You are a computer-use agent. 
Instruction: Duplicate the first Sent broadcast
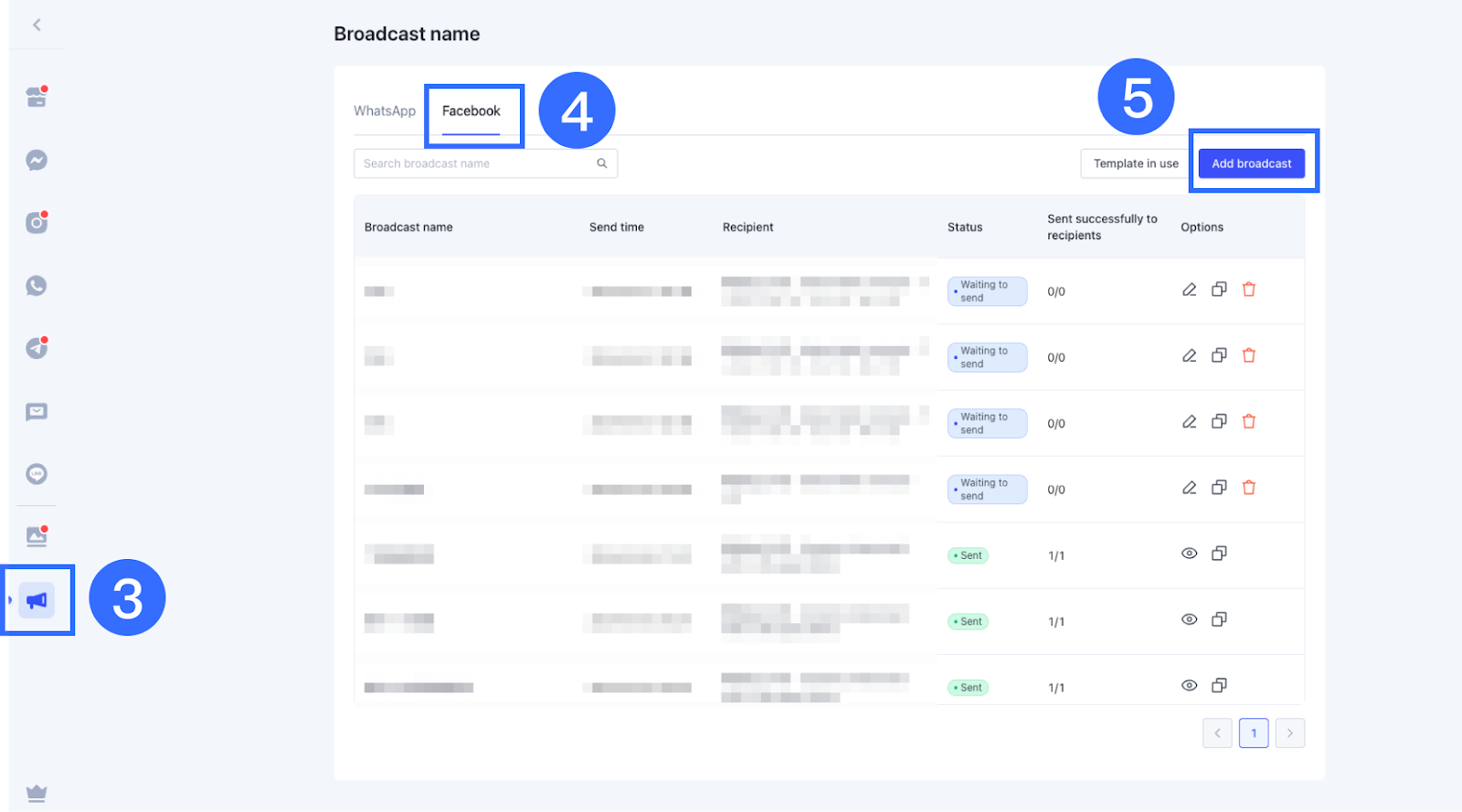1219,554
